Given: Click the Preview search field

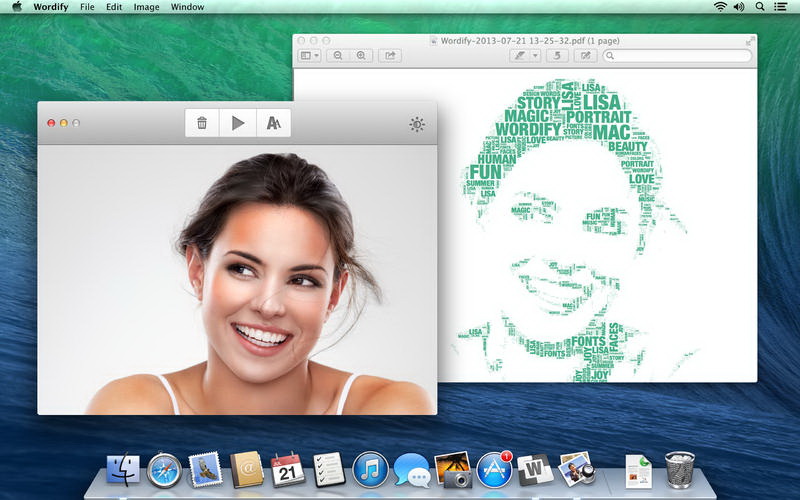Looking at the screenshot, I should (x=678, y=56).
